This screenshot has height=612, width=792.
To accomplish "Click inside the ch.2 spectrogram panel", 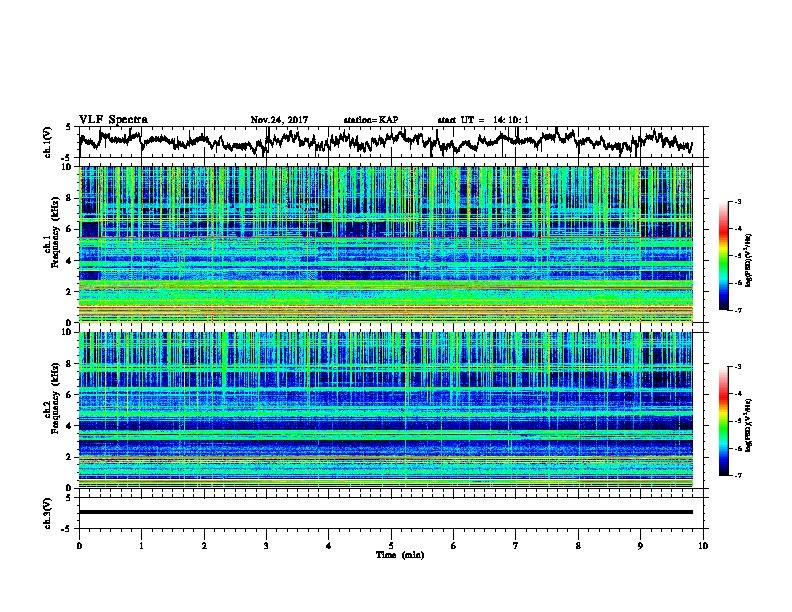I will (x=385, y=410).
